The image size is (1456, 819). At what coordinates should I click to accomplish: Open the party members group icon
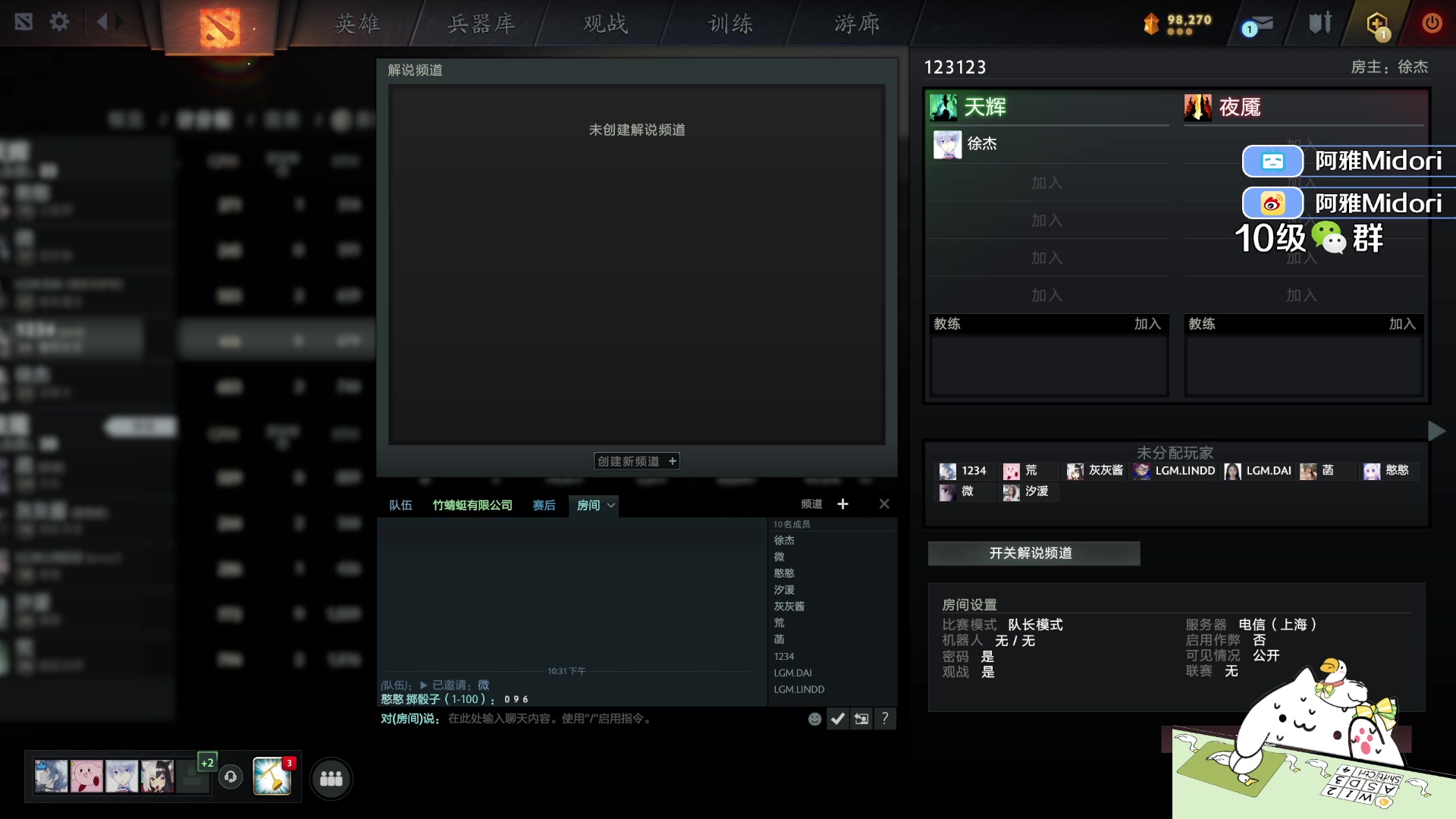[331, 778]
